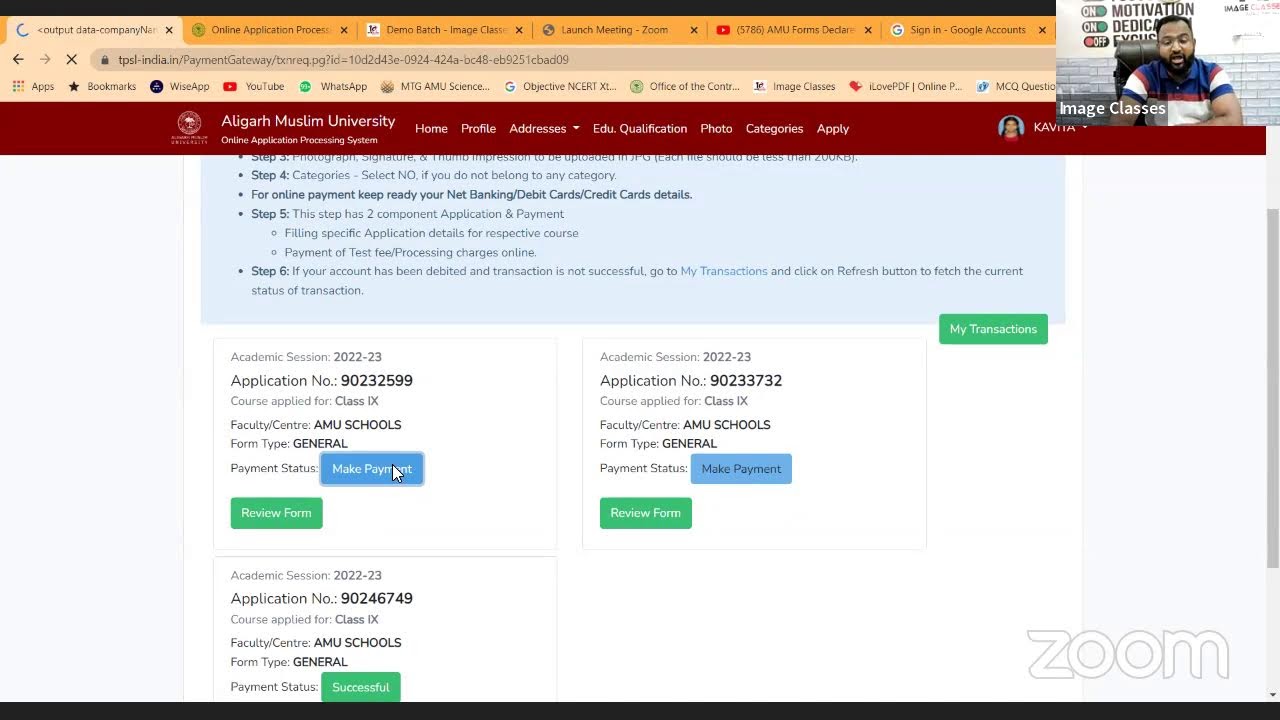The image size is (1280, 720).
Task: Stop page loading with the X button
Action: point(72,60)
